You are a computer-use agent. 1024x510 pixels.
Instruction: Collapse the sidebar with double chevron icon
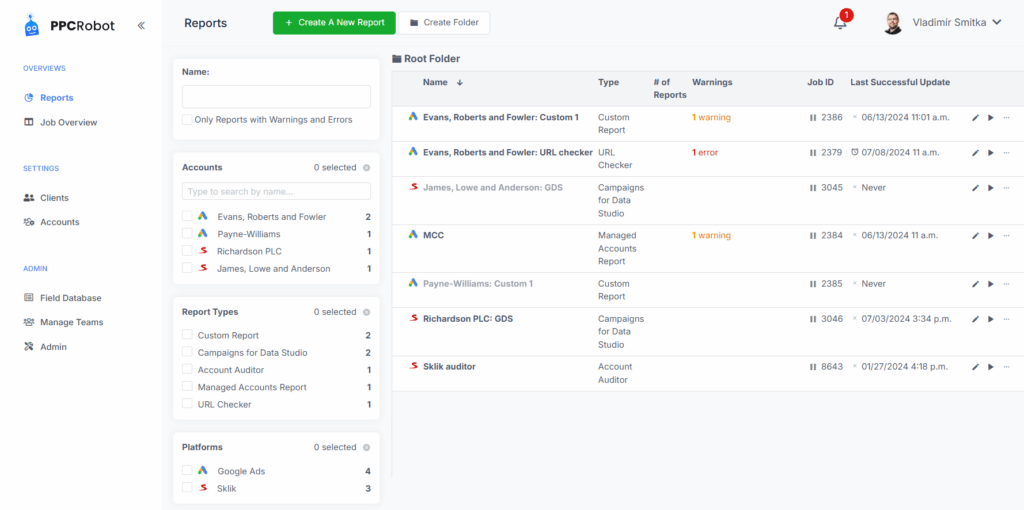coord(141,25)
